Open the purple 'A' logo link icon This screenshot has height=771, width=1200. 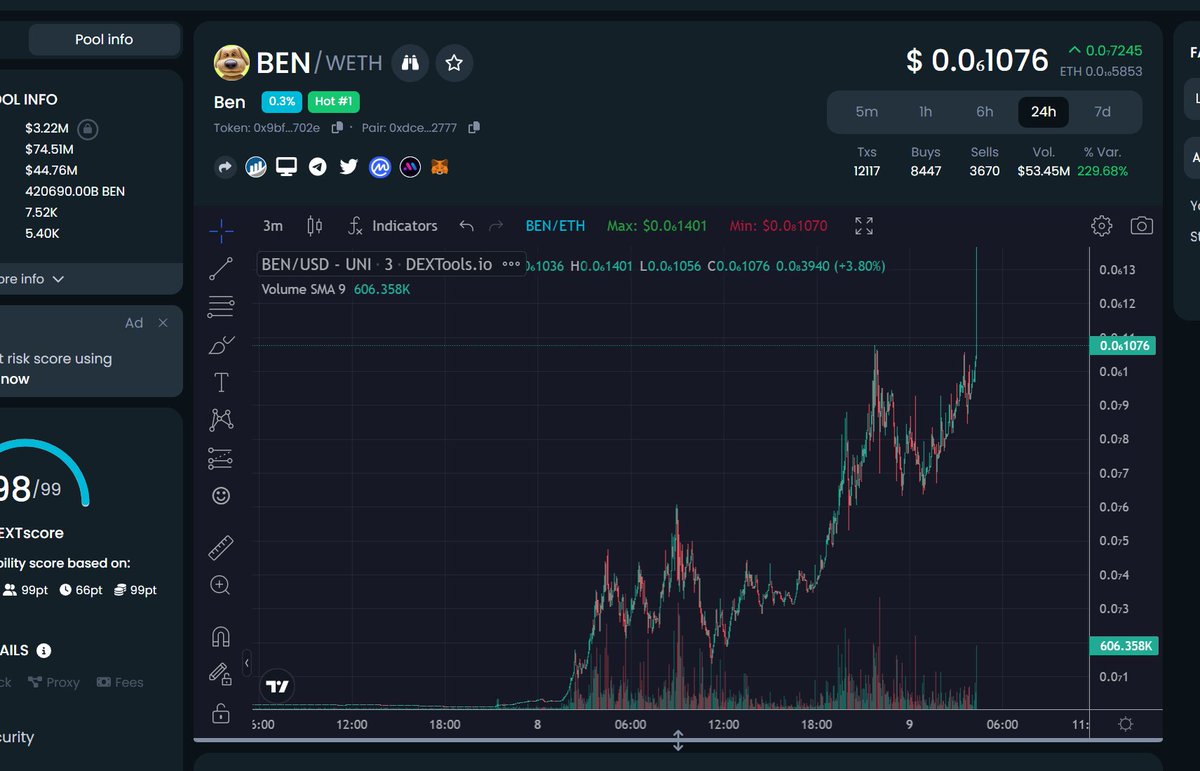click(x=410, y=167)
